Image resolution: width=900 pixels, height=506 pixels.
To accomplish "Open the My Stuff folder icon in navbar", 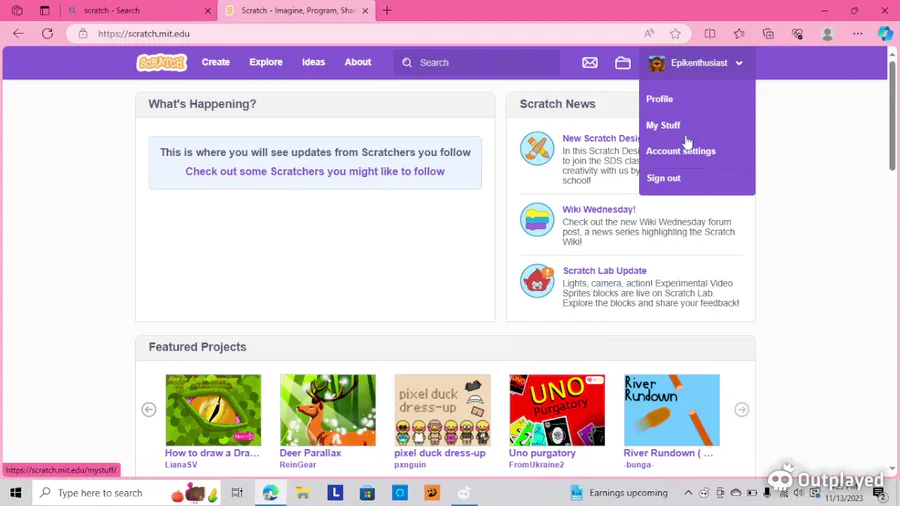I will [623, 63].
